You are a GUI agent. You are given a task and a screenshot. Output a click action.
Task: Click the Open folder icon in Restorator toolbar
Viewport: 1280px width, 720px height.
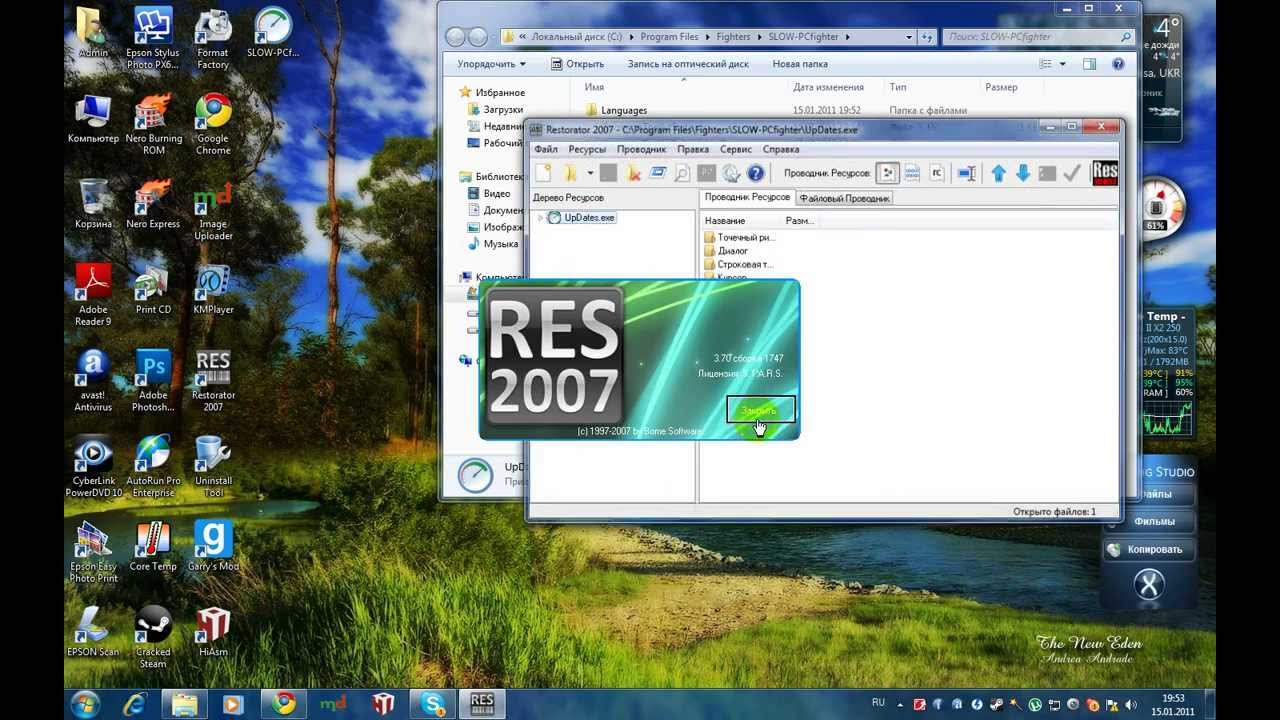click(569, 173)
